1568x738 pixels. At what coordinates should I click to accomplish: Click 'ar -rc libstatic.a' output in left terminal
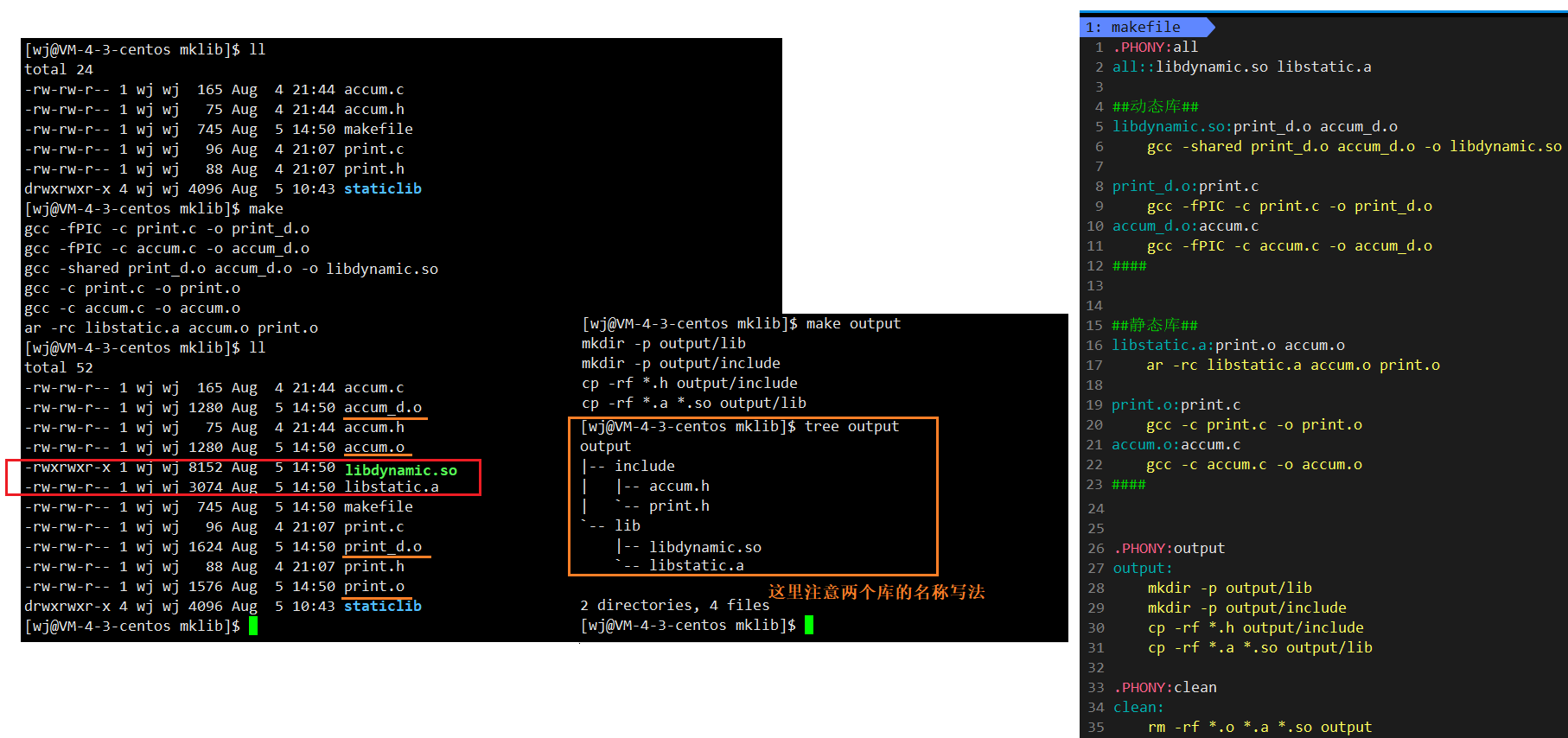point(171,328)
